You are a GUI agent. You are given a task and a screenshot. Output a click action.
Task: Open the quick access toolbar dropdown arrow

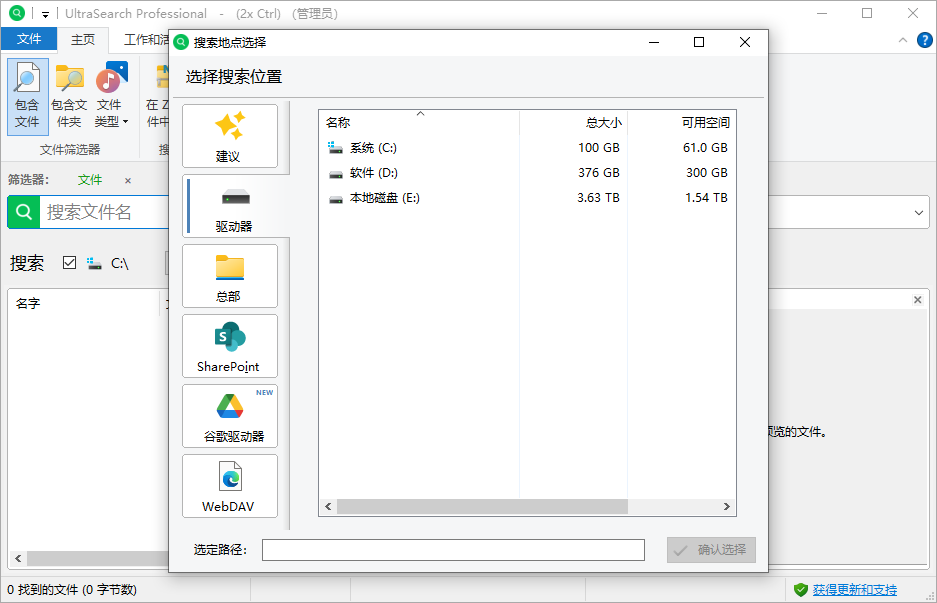coord(44,13)
